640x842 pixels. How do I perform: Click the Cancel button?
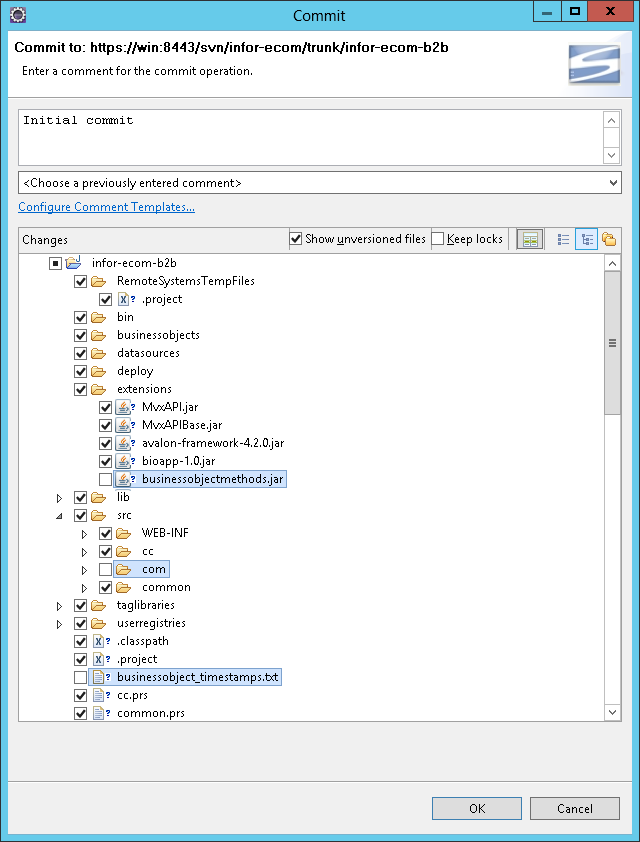click(x=574, y=808)
